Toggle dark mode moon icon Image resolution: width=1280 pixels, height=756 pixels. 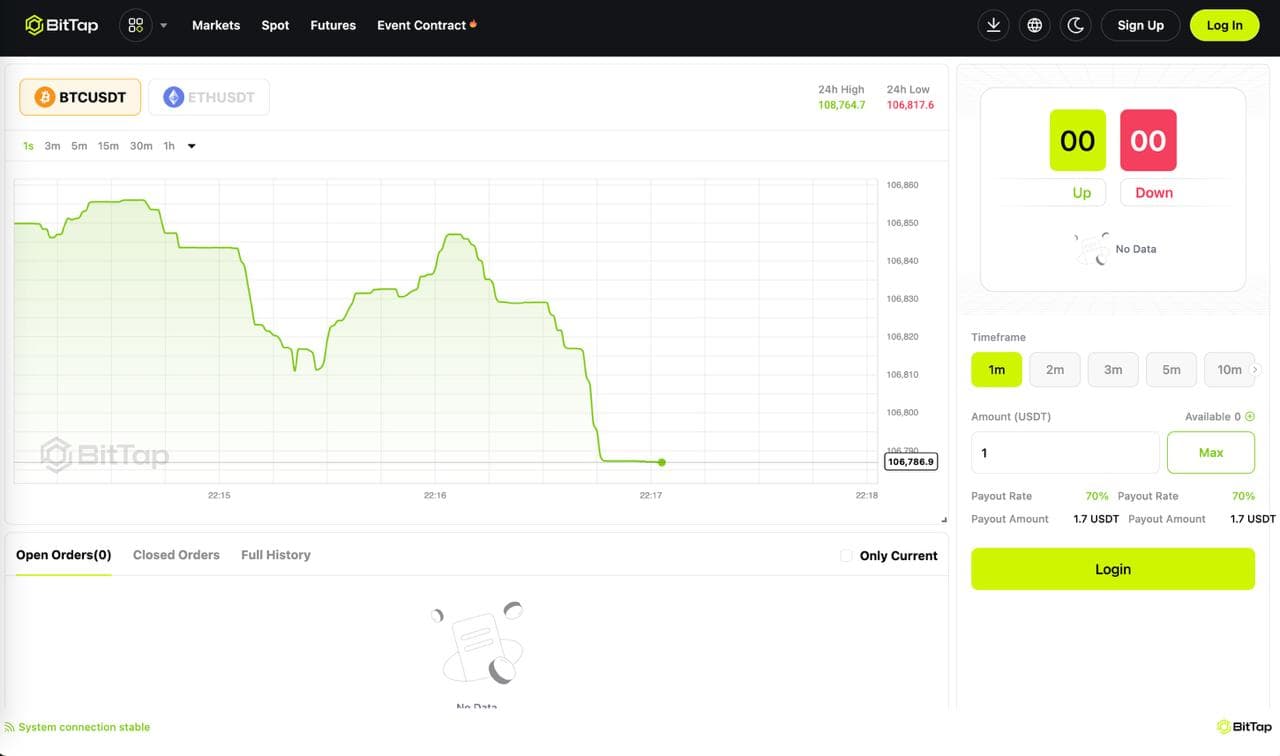(x=1076, y=25)
